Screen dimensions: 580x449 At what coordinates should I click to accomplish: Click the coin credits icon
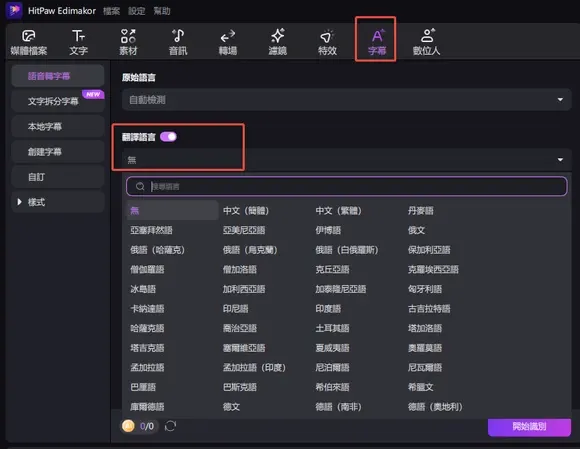pos(128,426)
